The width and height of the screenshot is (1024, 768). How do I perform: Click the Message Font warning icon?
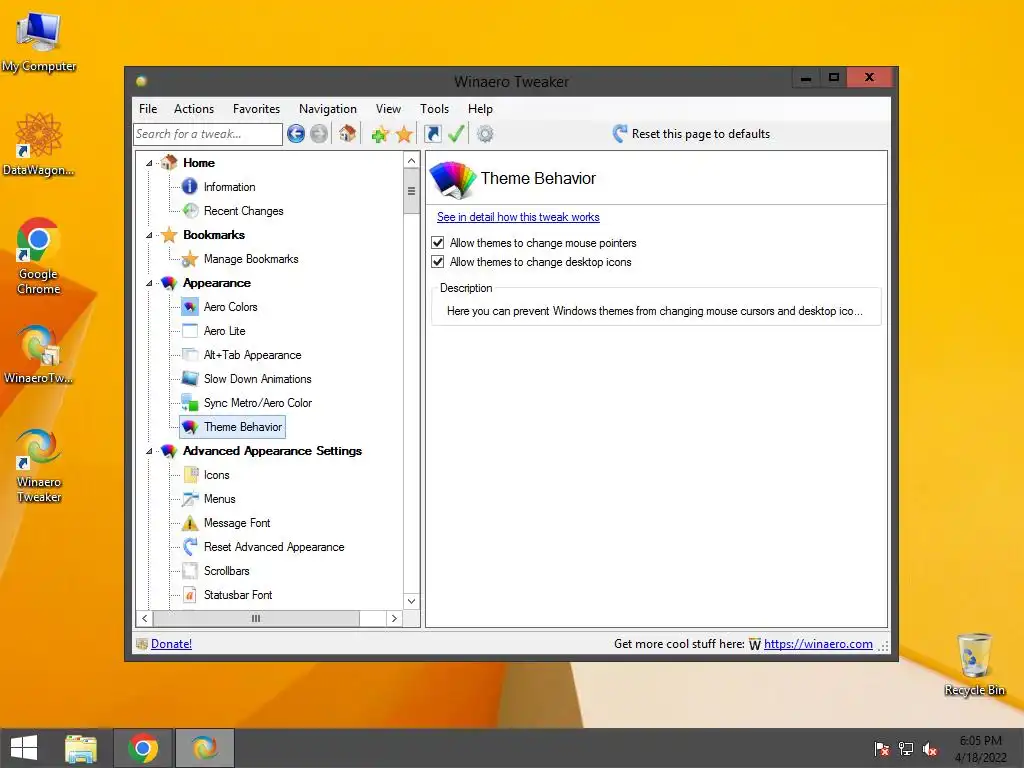pyautogui.click(x=189, y=523)
